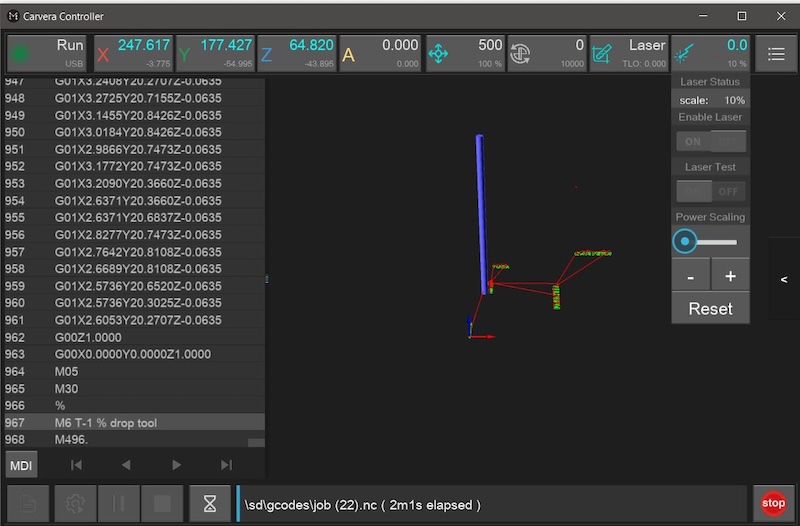The image size is (800, 526).
Task: Click the Power Scaling slider knob
Action: [685, 241]
